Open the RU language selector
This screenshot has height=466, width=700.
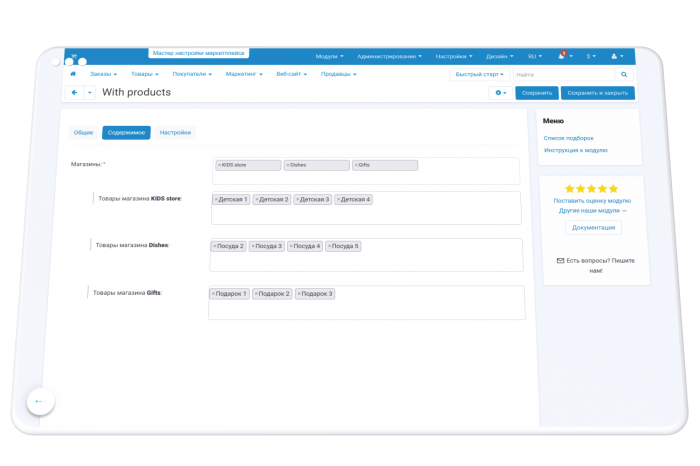click(x=535, y=56)
